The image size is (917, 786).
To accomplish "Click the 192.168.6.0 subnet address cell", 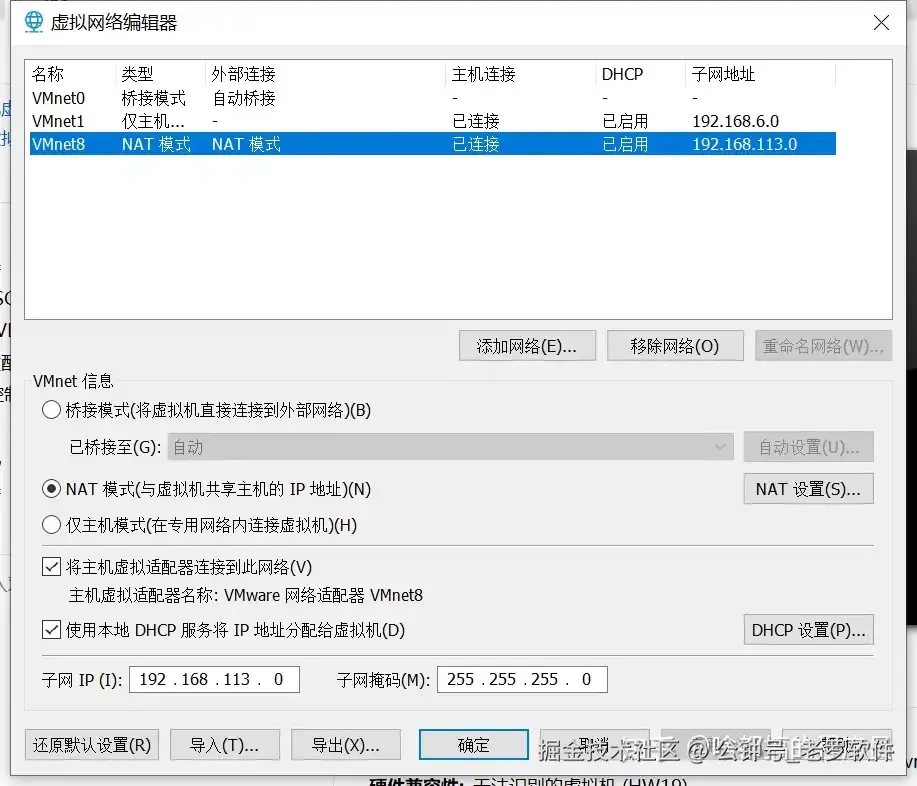I will (736, 121).
